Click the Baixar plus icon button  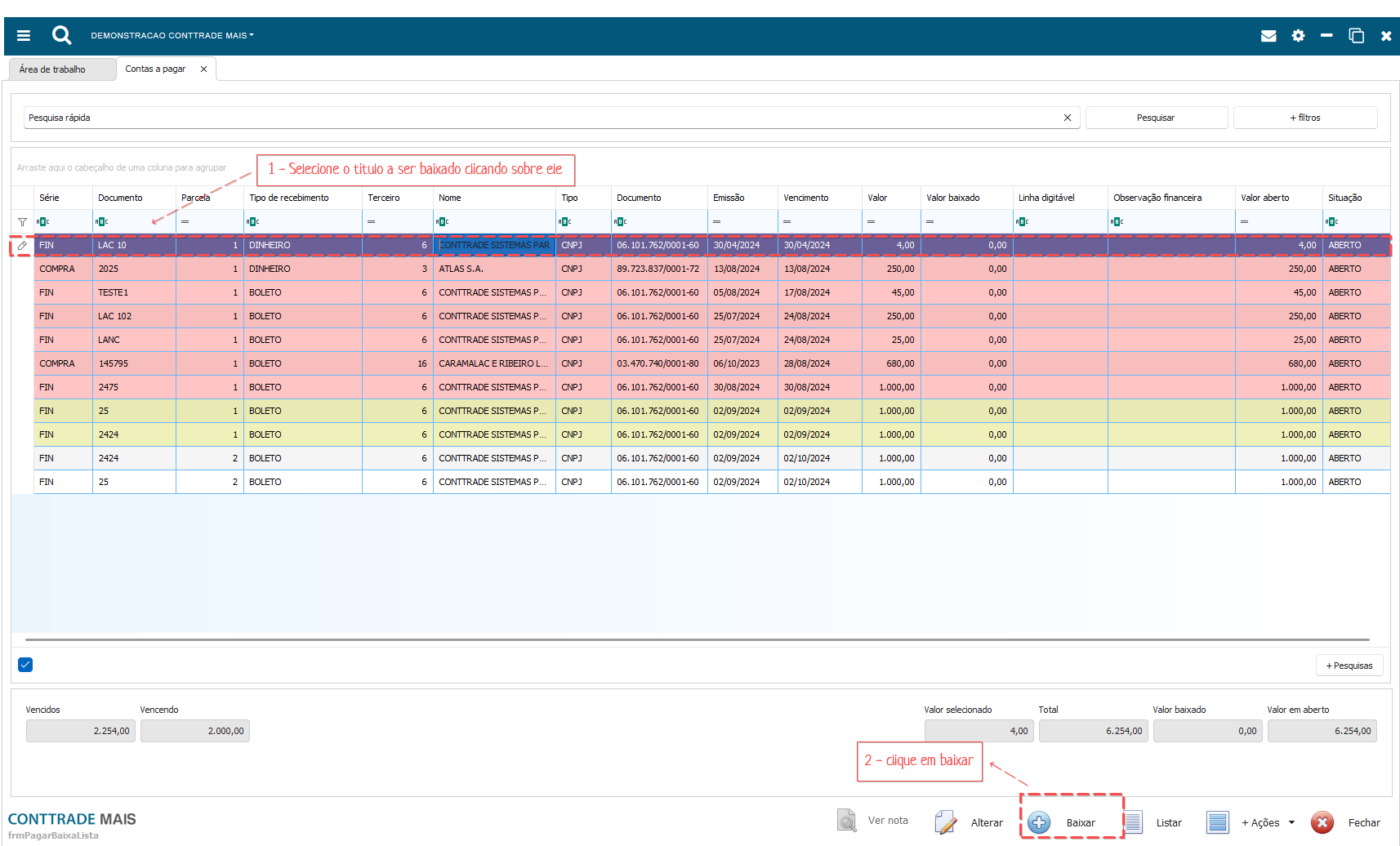pos(1039,822)
